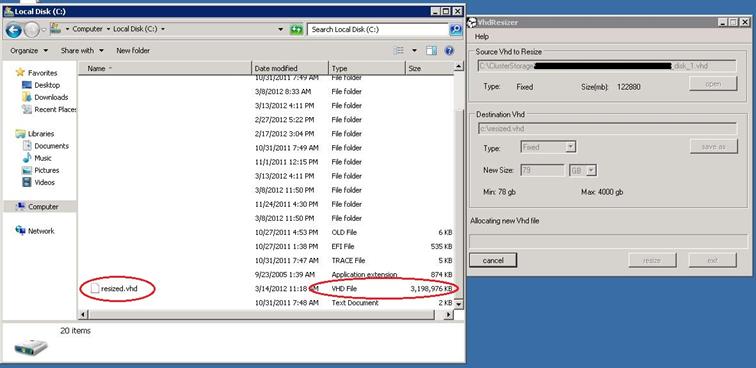756x368 pixels.
Task: Toggle the preview pane icon
Action: (x=431, y=51)
